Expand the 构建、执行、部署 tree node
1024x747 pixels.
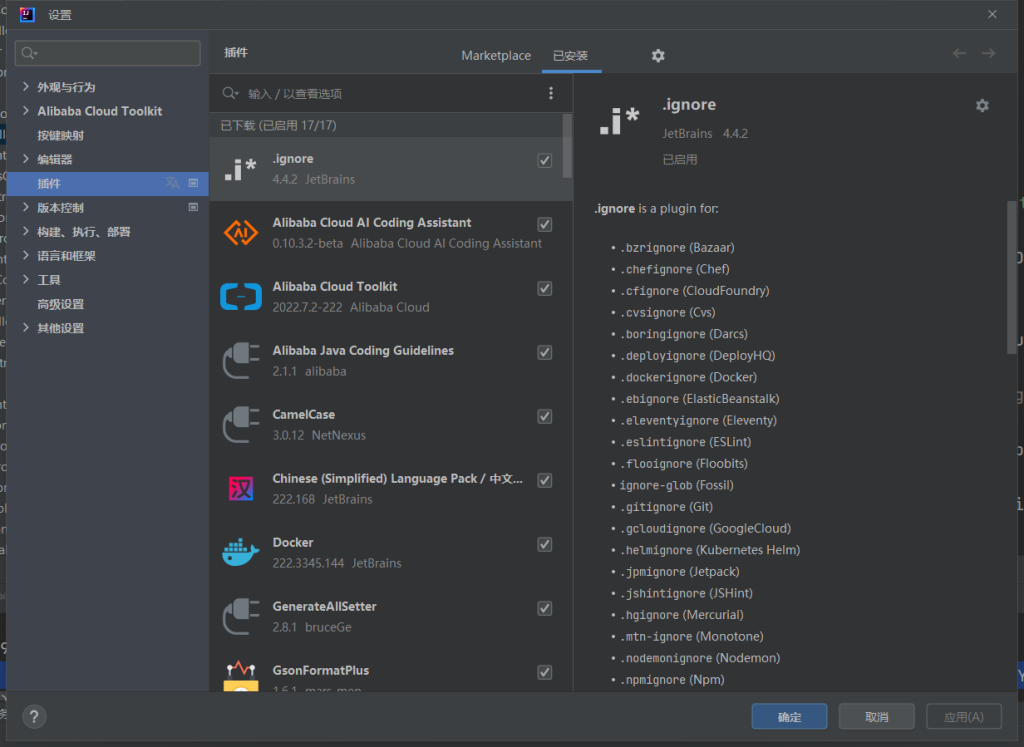click(25, 231)
